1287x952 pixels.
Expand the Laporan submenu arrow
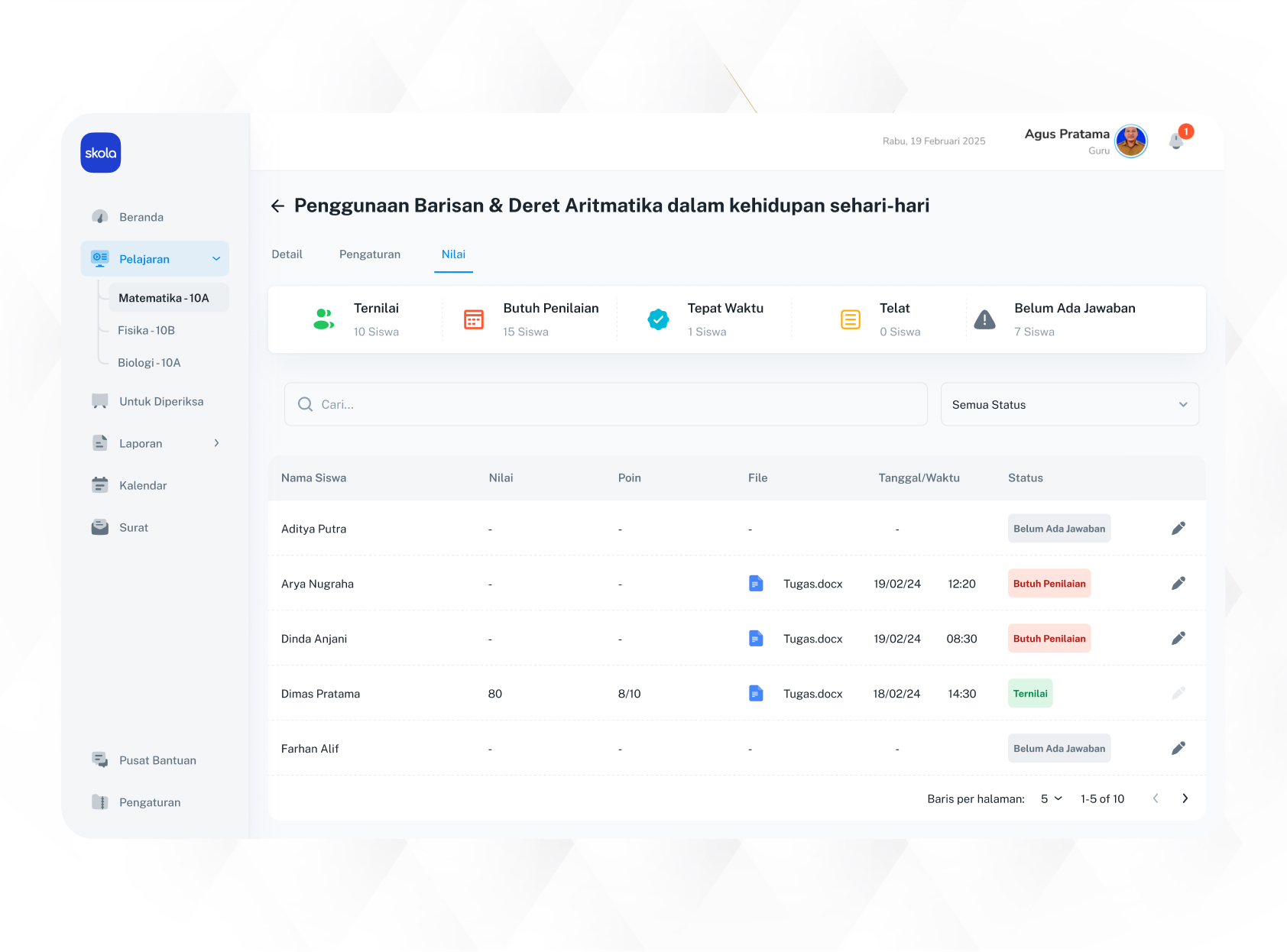[216, 443]
